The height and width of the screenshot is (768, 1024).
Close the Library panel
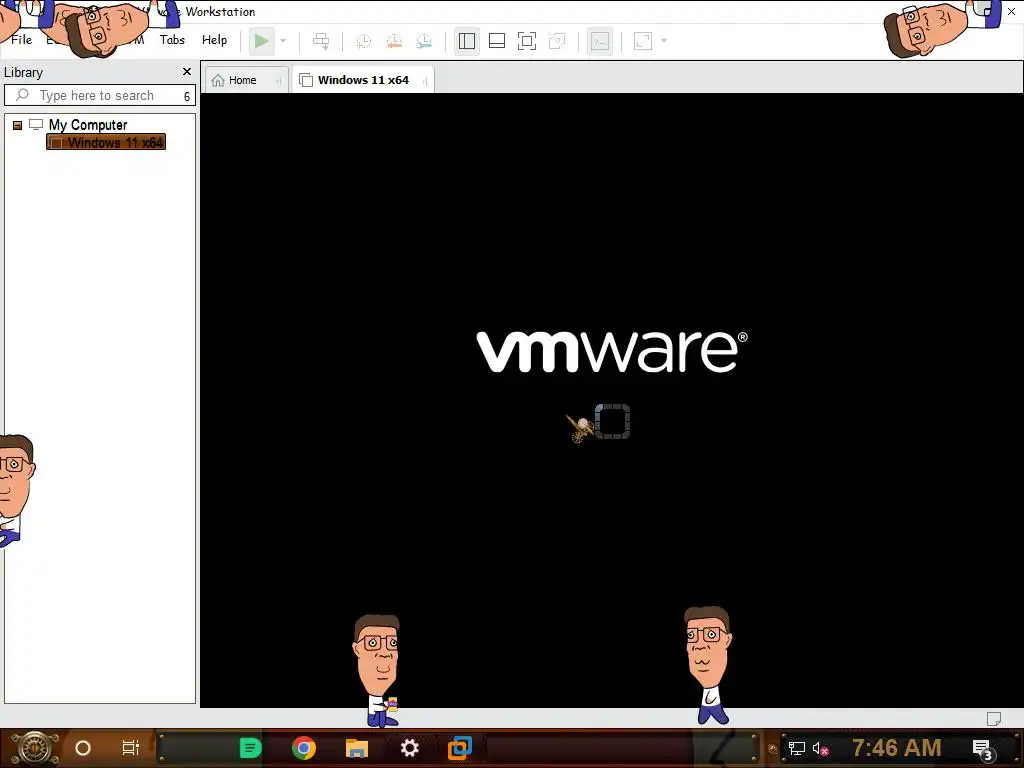click(187, 72)
